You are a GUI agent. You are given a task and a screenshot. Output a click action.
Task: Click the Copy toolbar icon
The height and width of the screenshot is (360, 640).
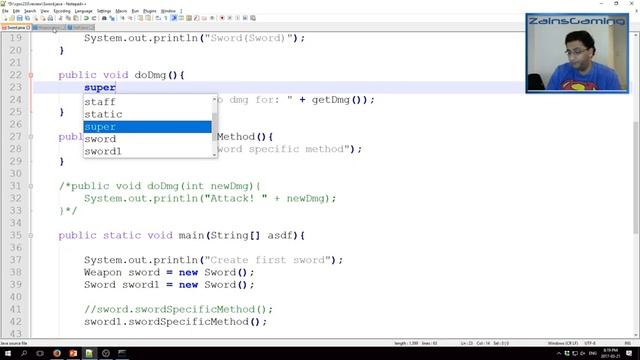pyautogui.click(x=68, y=18)
